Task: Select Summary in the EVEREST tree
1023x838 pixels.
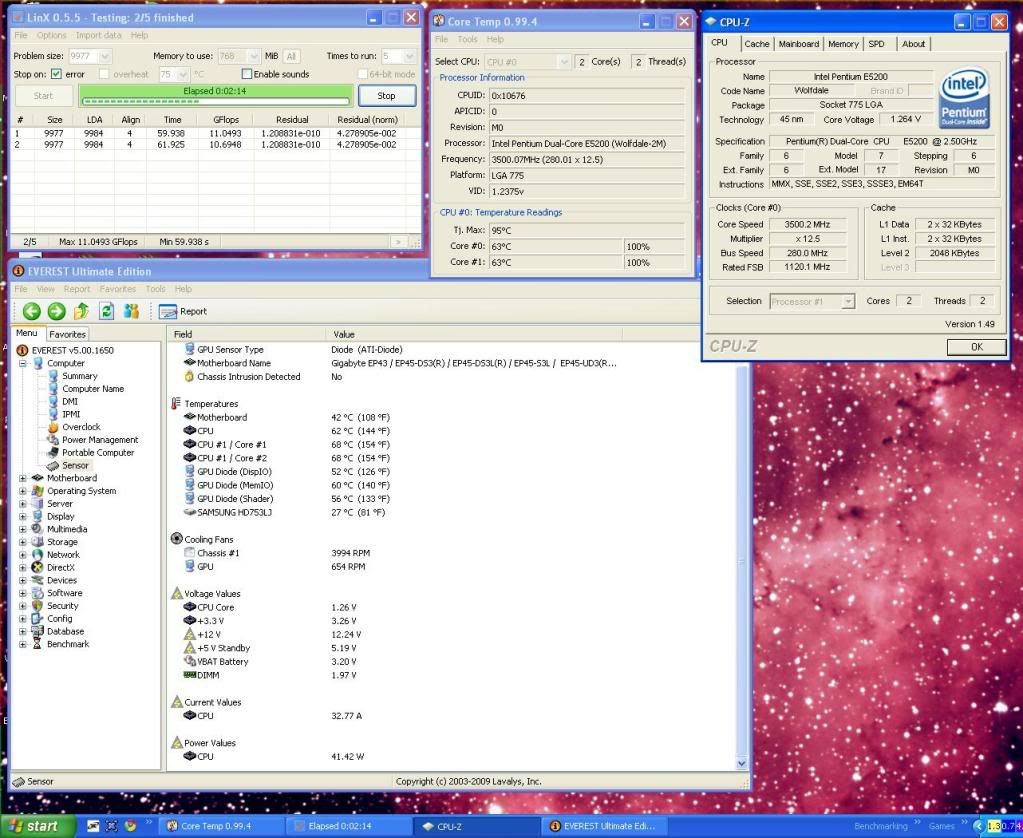Action: 80,376
